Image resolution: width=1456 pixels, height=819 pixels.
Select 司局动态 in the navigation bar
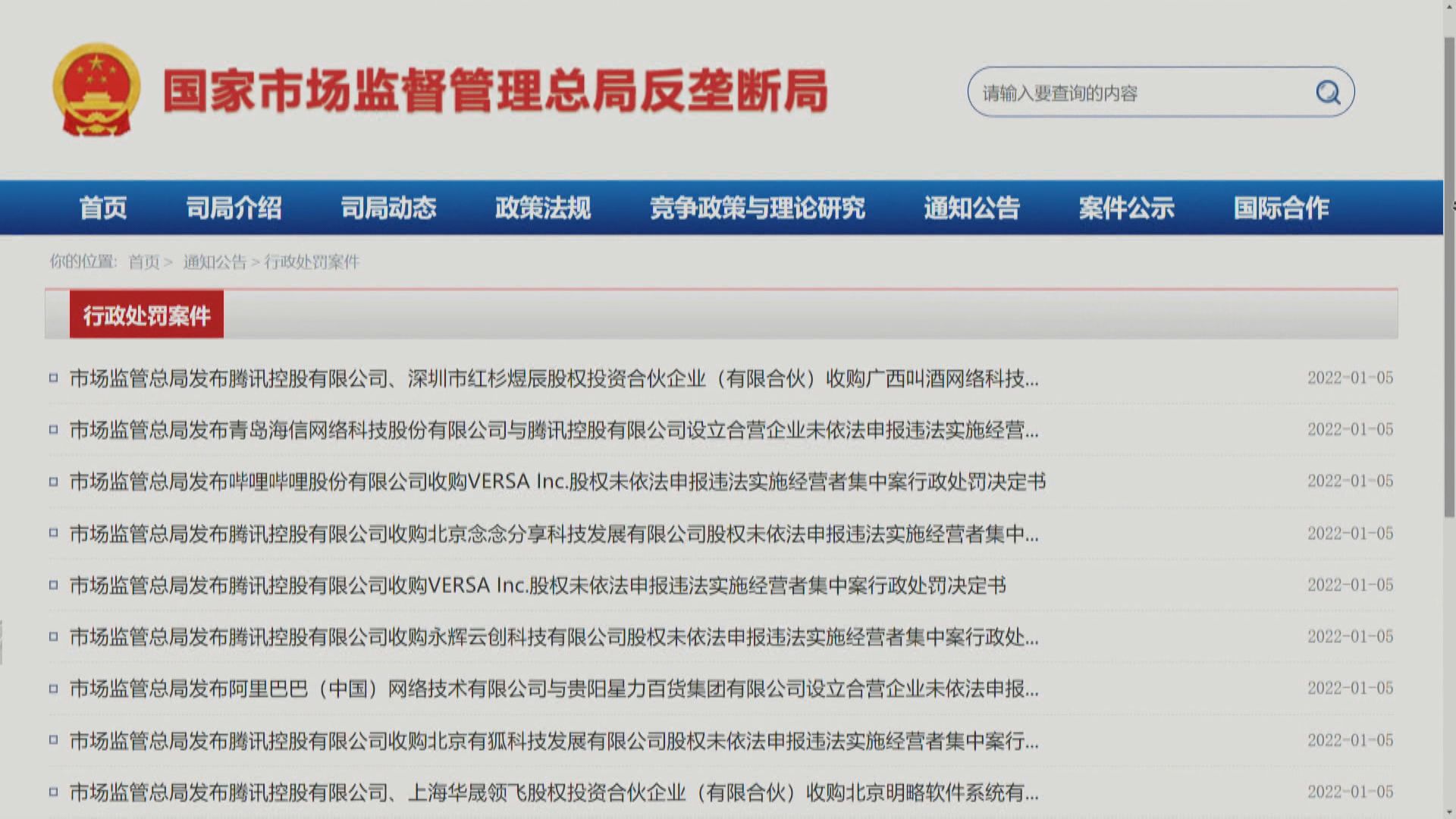pos(388,208)
